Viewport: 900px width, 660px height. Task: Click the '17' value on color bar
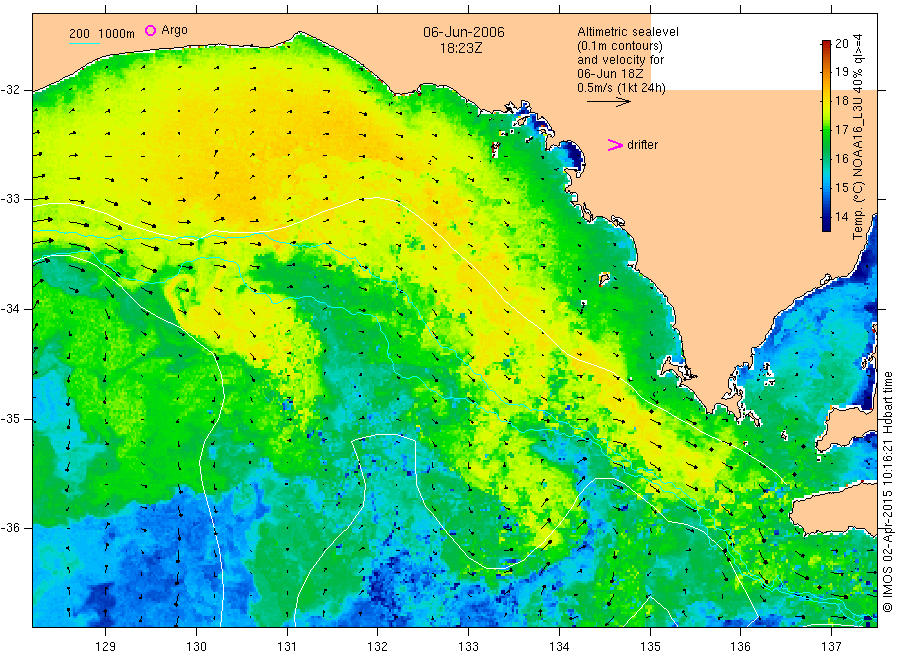point(841,130)
